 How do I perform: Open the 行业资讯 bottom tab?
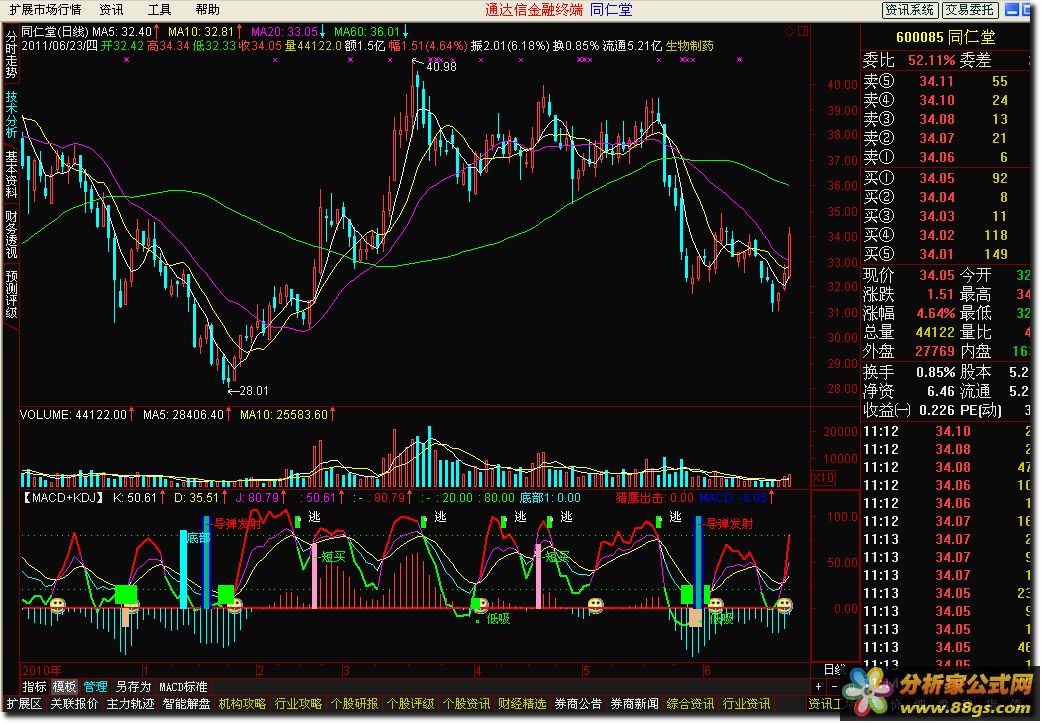[x=746, y=704]
